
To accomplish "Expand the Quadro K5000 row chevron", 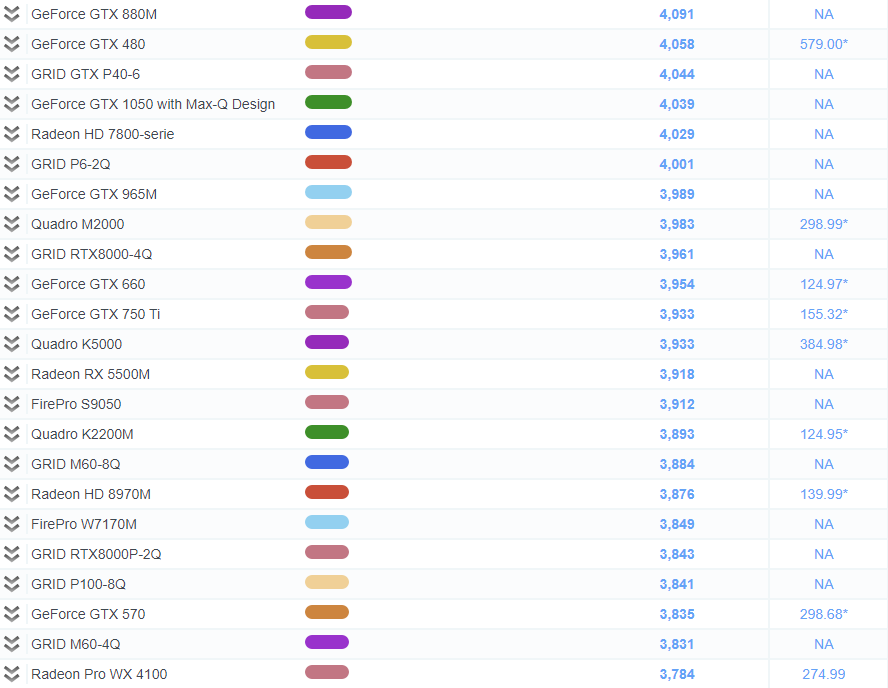I will pos(11,344).
